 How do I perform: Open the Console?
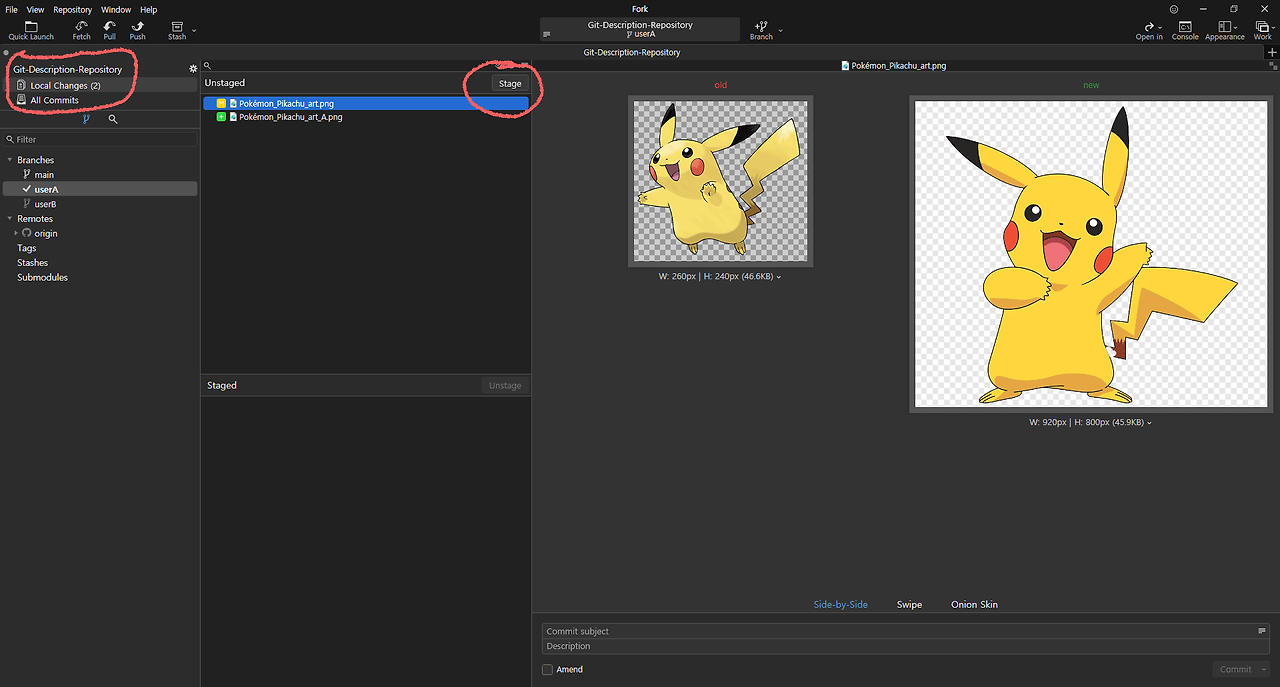tap(1185, 30)
